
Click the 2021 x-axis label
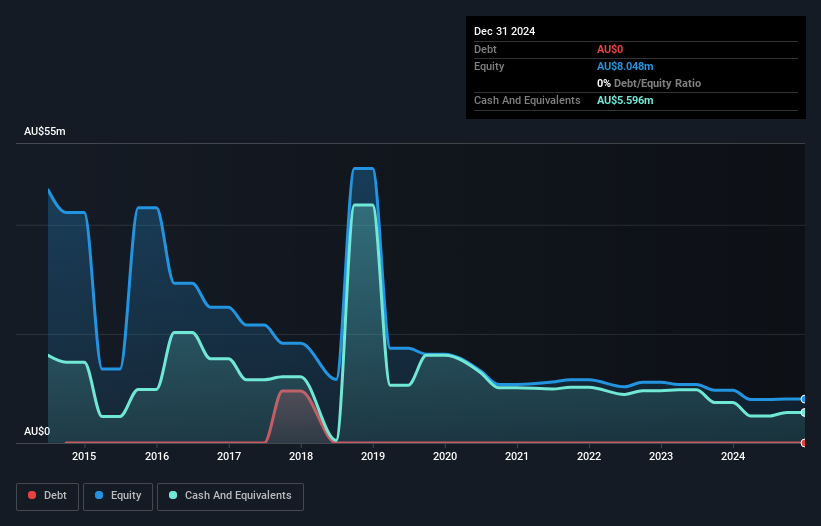tap(517, 456)
